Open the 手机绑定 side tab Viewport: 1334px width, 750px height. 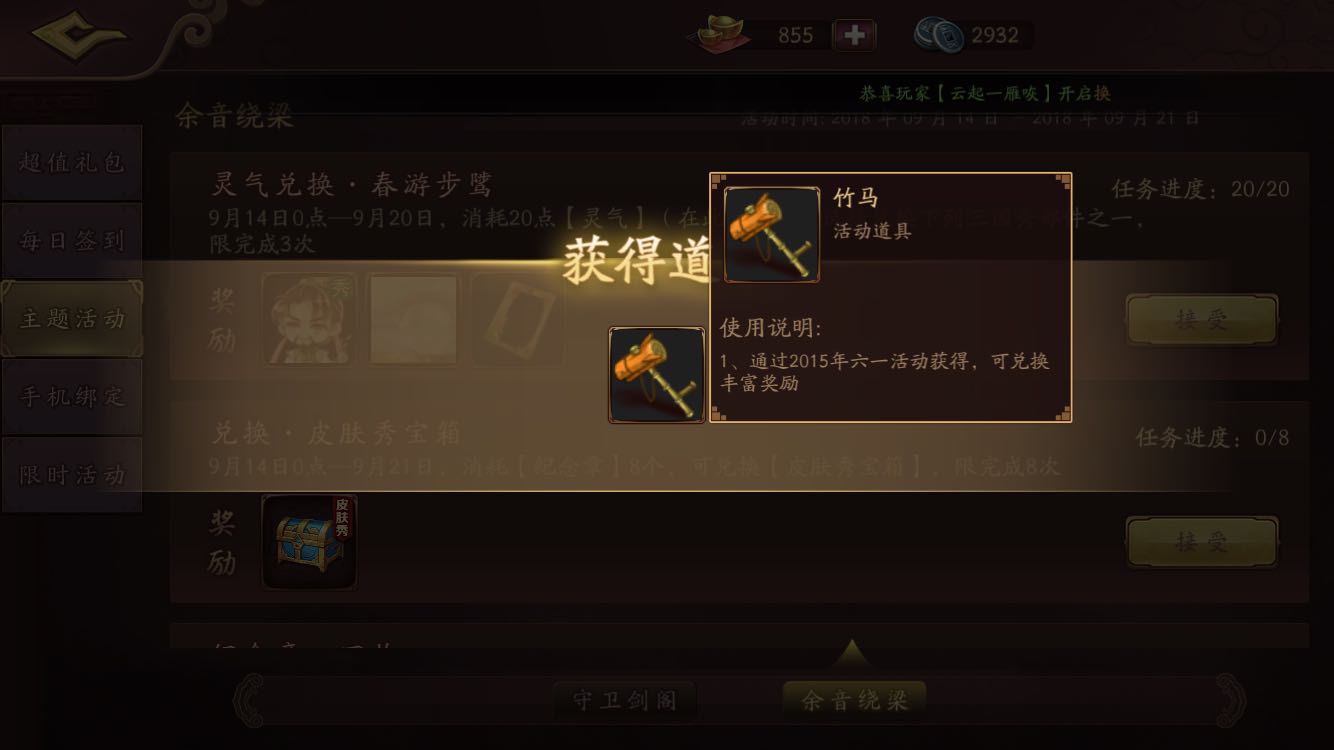[72, 396]
